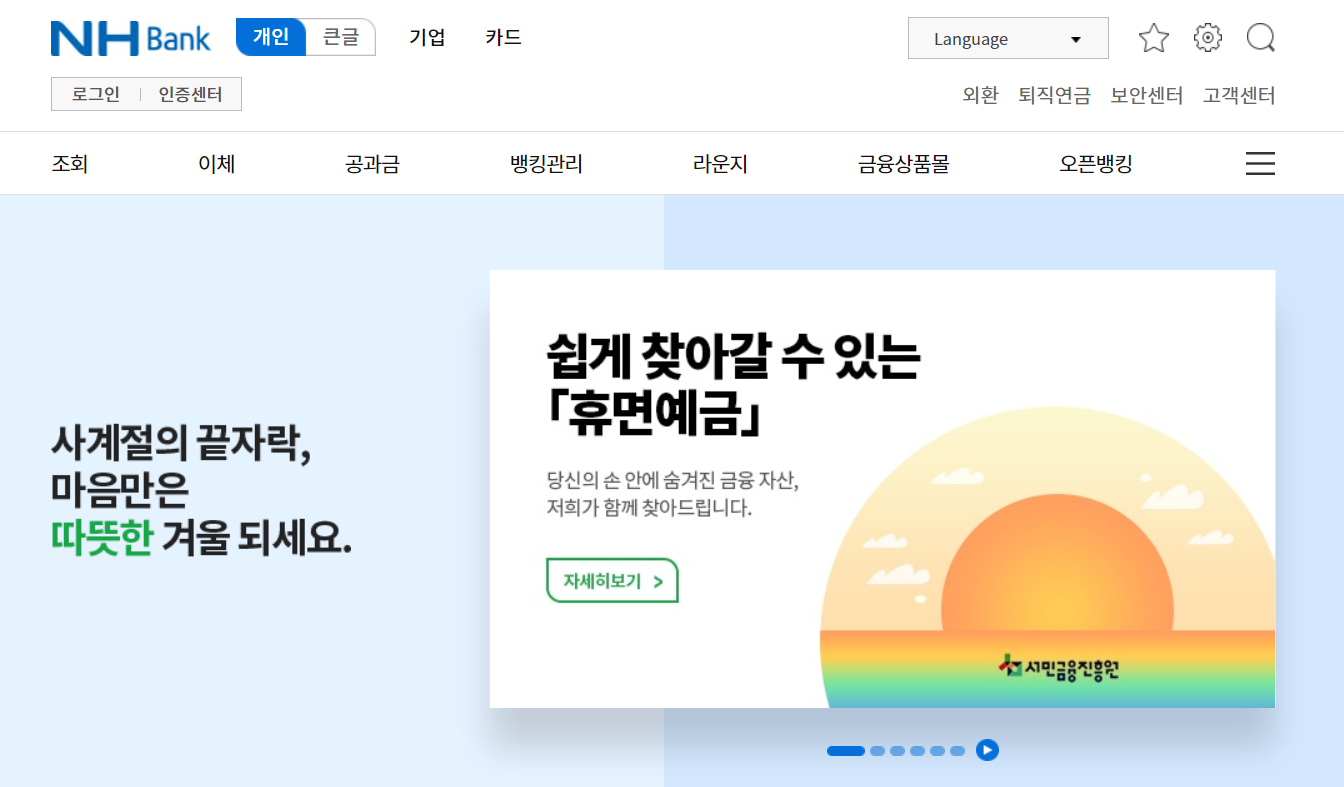Advance the banner with the blue arrow
Viewport: 1344px width, 787px height.
tap(987, 750)
